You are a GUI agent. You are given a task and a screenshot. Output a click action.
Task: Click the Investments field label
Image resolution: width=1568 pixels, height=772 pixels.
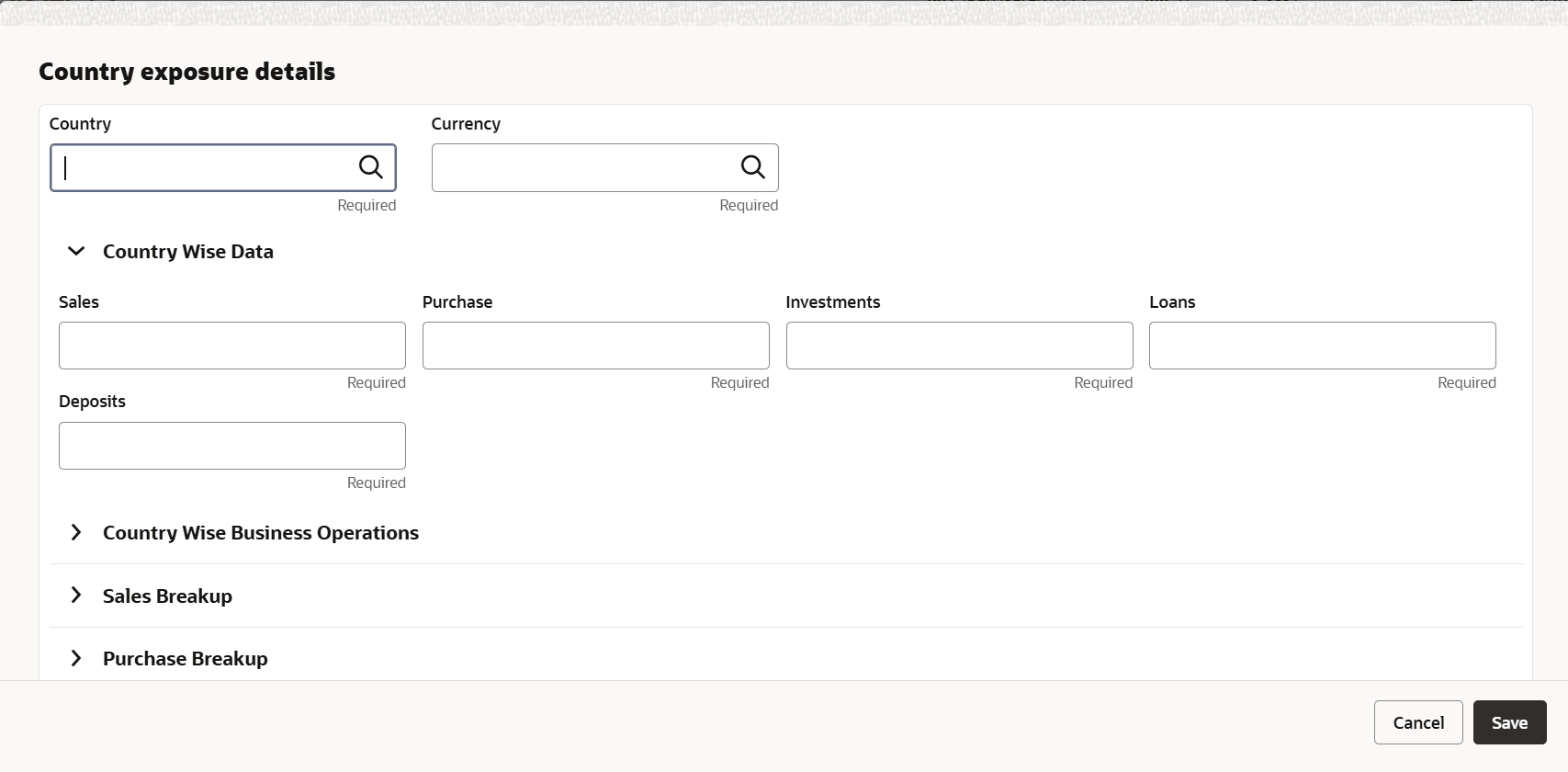pos(833,302)
